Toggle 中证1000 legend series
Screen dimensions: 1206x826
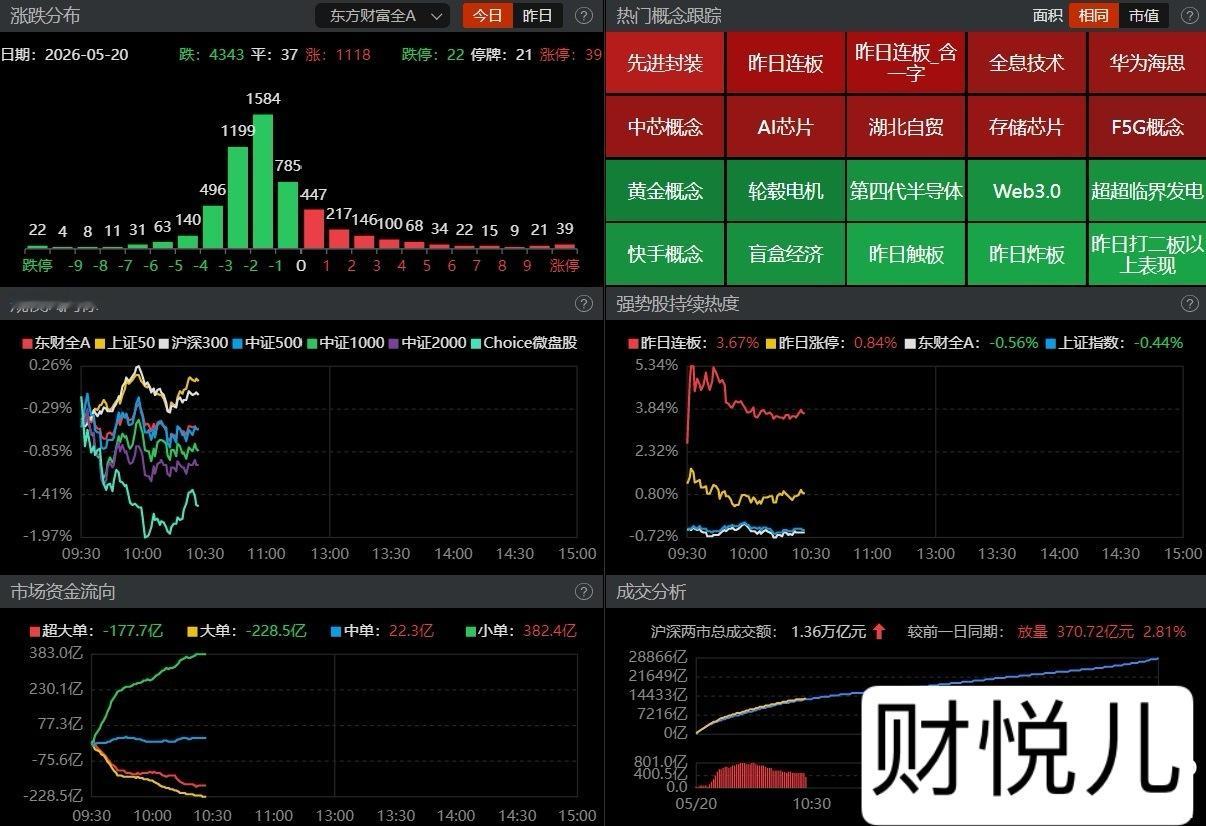click(x=346, y=343)
